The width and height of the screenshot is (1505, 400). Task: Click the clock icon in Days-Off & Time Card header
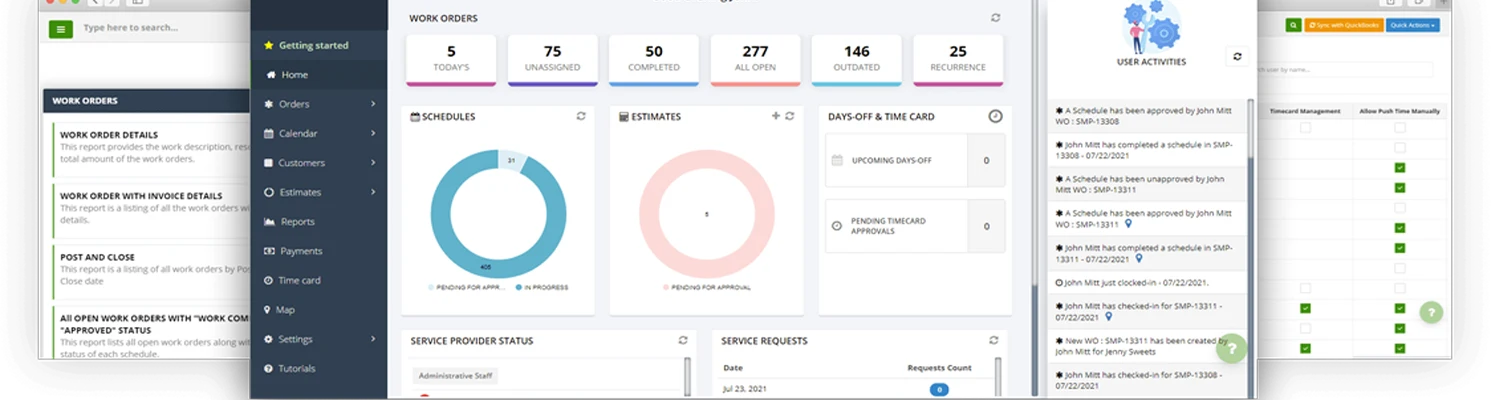point(995,116)
